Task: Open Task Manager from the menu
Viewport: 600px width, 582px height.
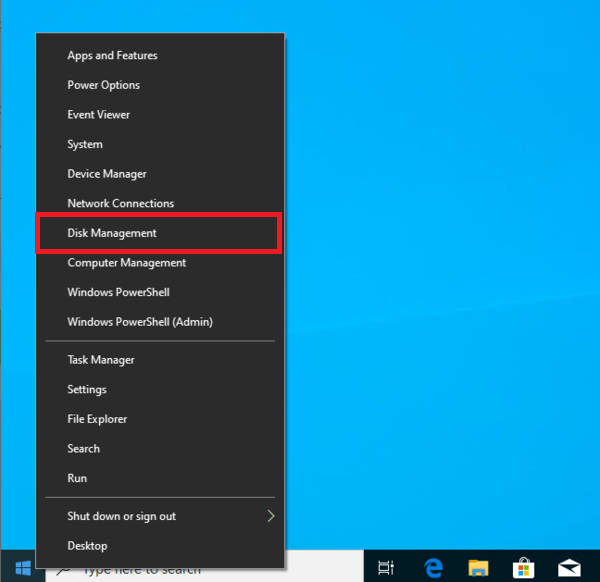Action: click(x=101, y=360)
